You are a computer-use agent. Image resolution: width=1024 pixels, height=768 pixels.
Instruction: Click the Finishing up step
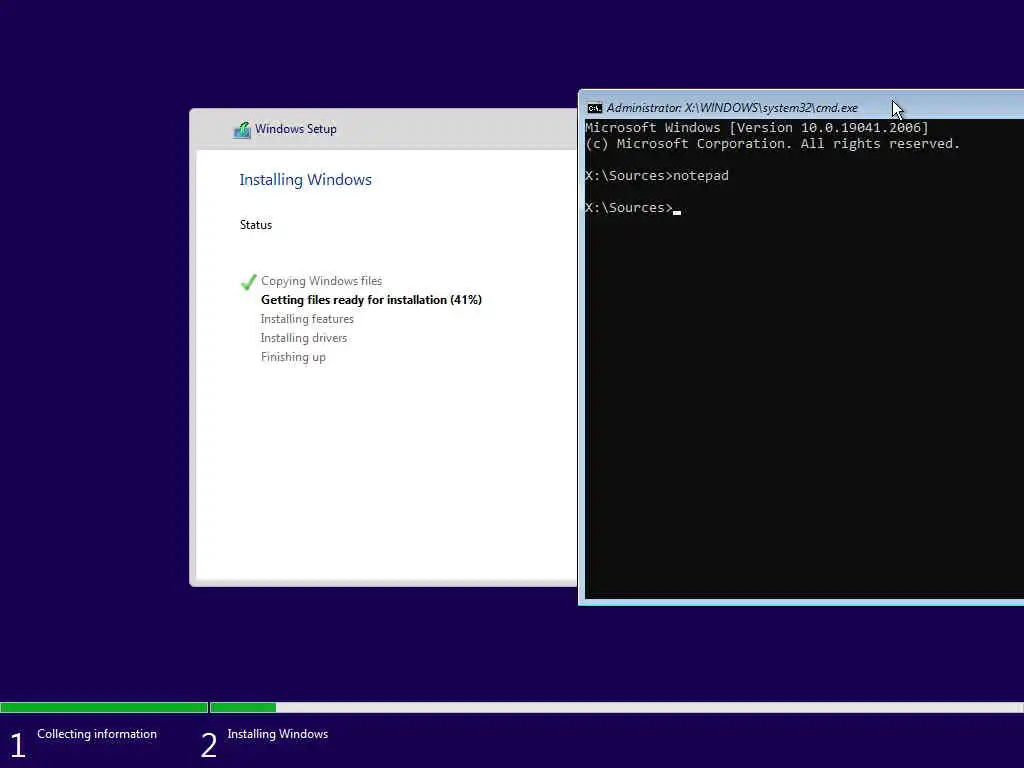tap(293, 357)
